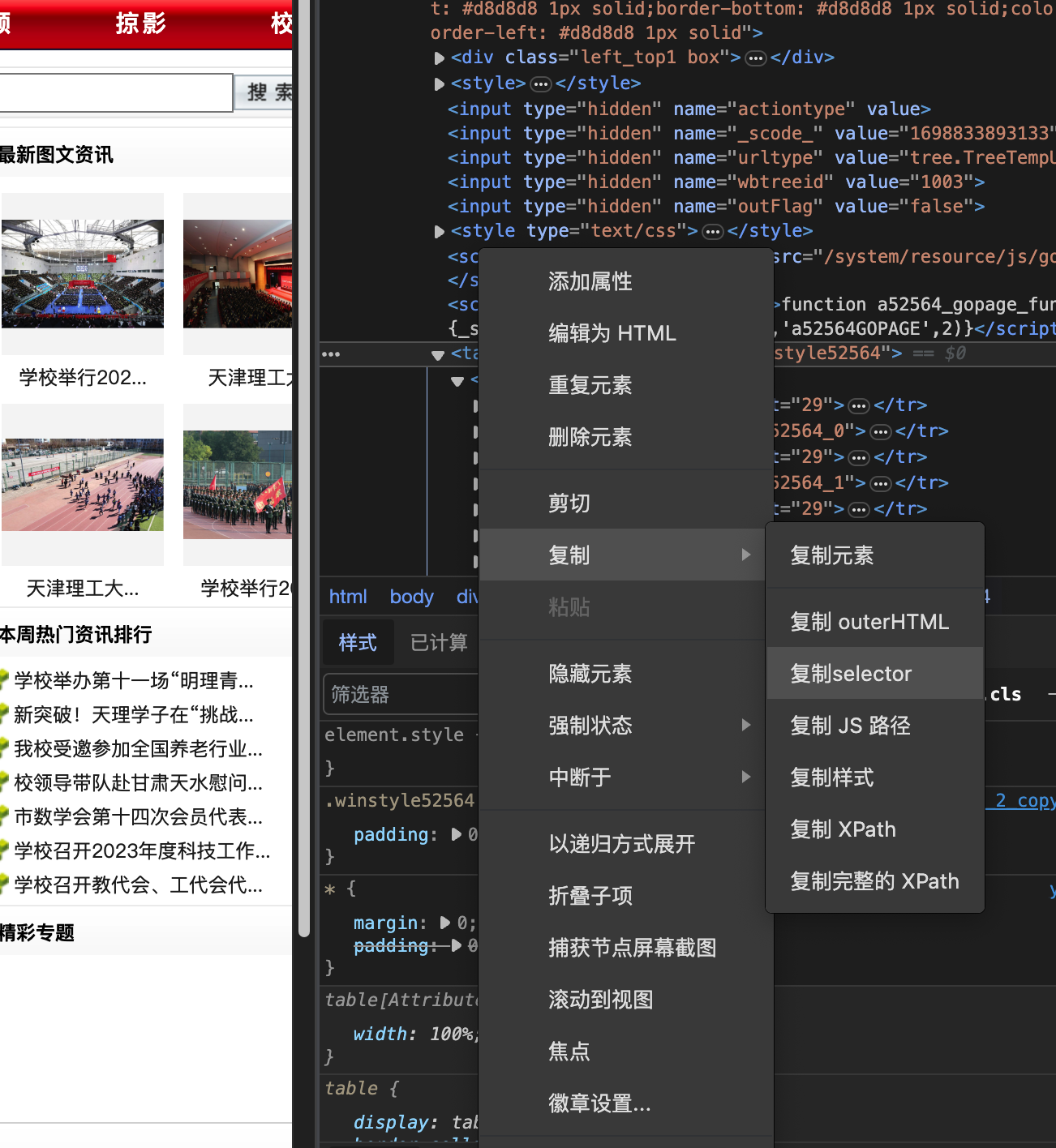Click the ellipsis badge inside the first style tag

pos(540,84)
